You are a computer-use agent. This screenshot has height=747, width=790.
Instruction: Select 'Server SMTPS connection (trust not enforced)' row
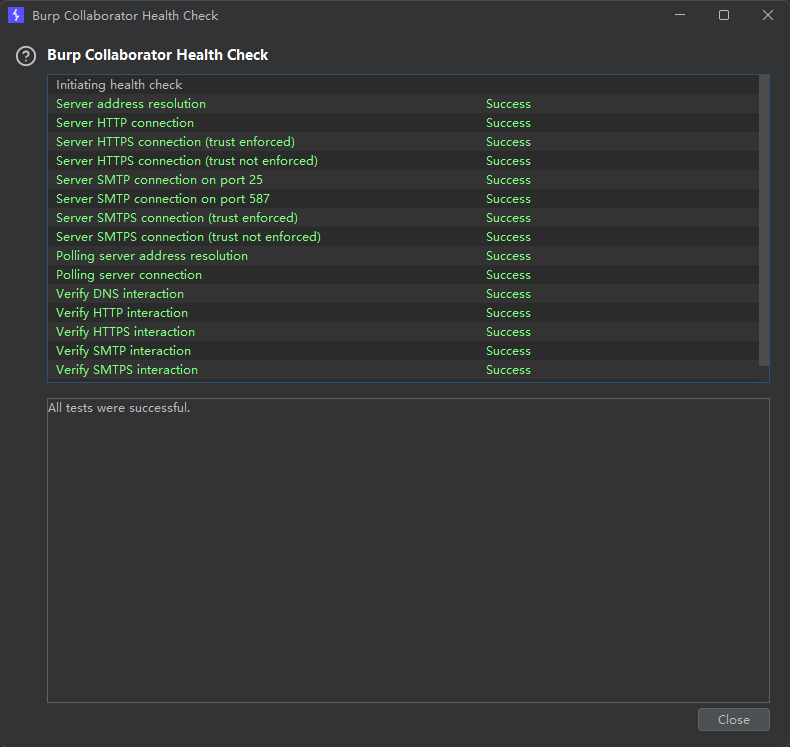403,237
